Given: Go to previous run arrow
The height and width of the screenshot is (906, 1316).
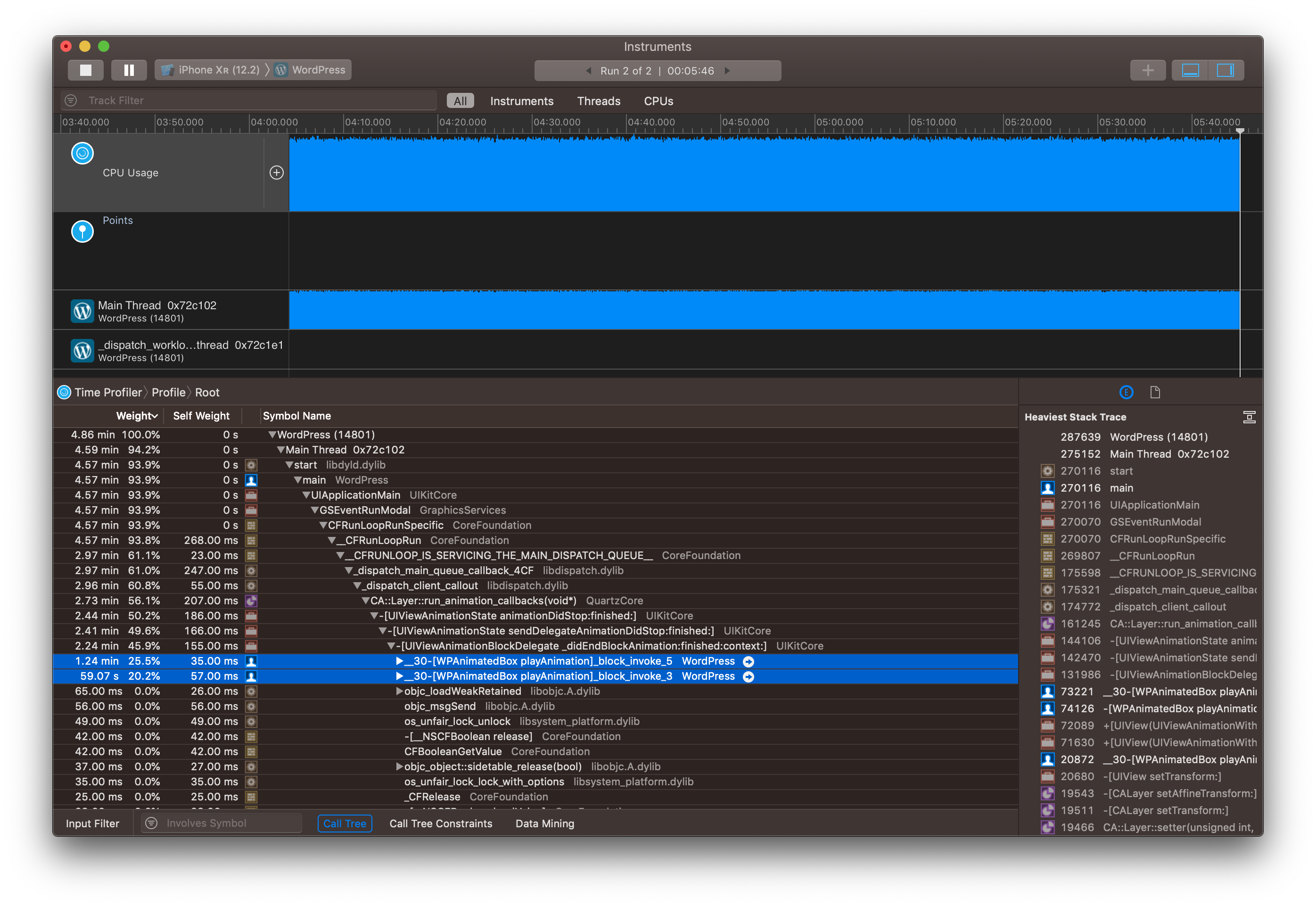Looking at the screenshot, I should click(x=589, y=71).
